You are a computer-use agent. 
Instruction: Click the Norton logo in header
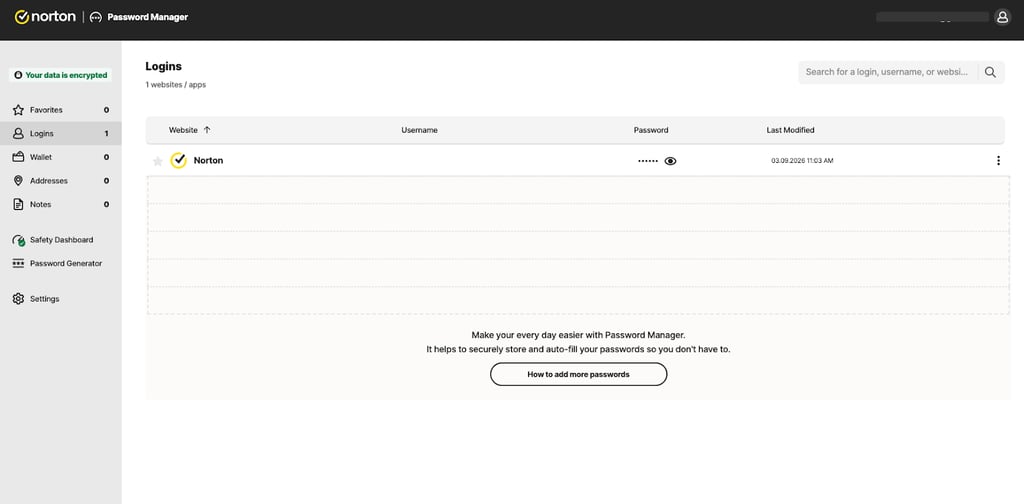(x=45, y=17)
